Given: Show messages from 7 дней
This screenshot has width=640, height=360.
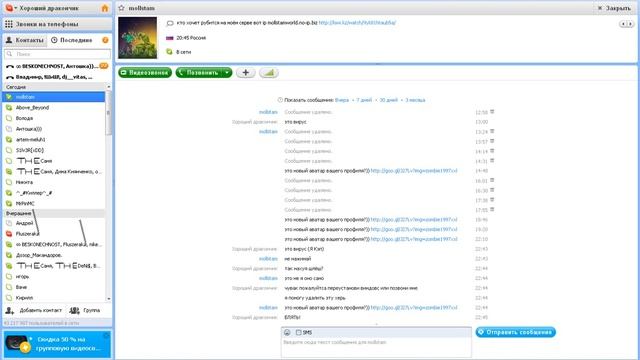Looking at the screenshot, I should point(364,100).
